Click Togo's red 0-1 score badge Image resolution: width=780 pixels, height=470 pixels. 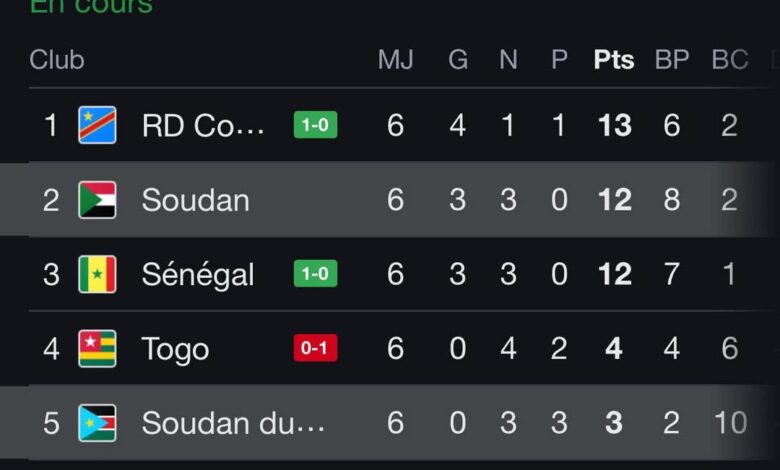click(315, 349)
